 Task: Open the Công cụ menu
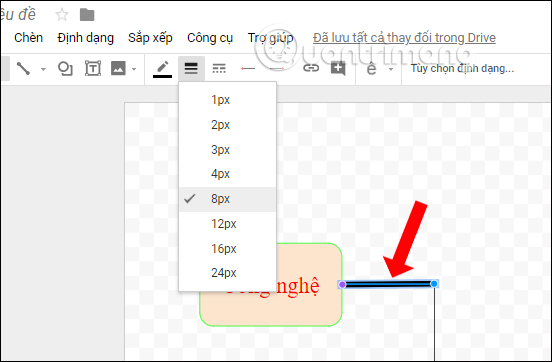point(210,38)
